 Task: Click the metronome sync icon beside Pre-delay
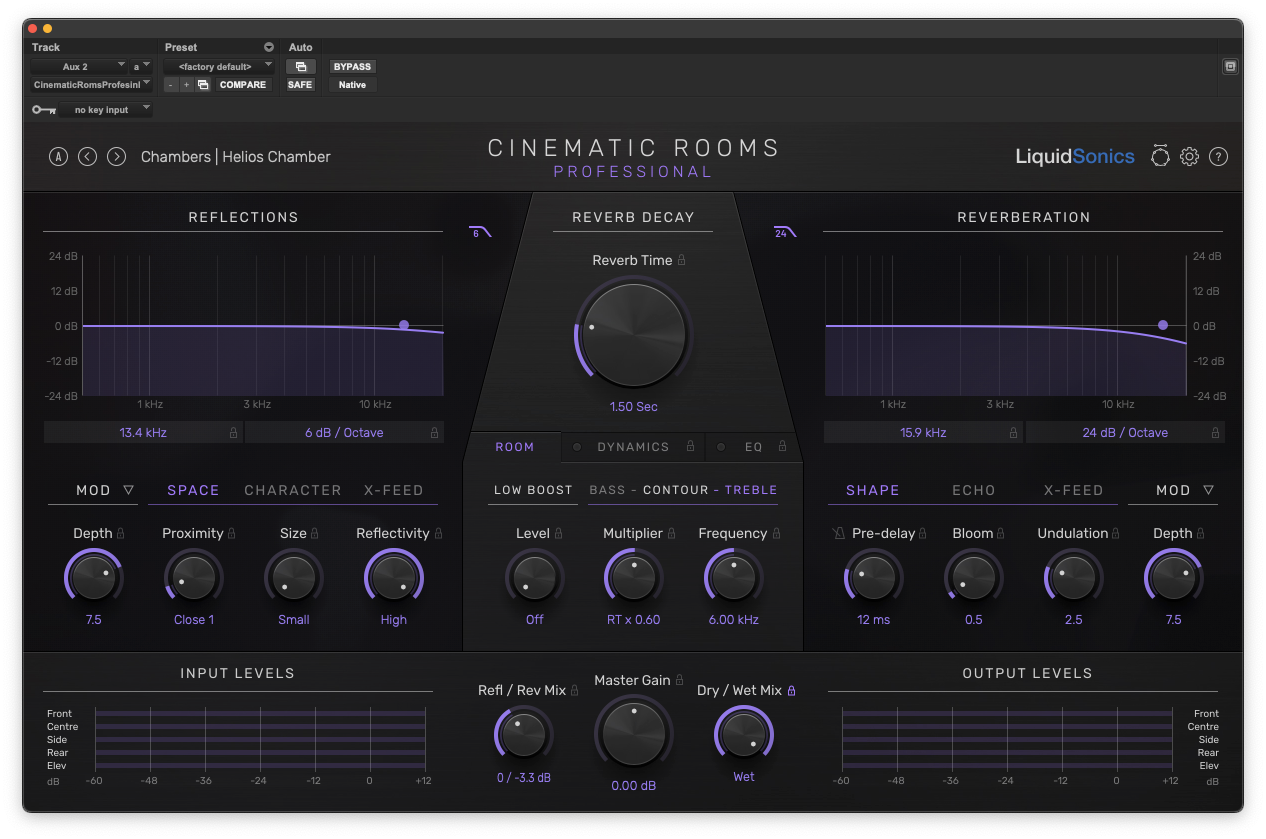point(838,534)
